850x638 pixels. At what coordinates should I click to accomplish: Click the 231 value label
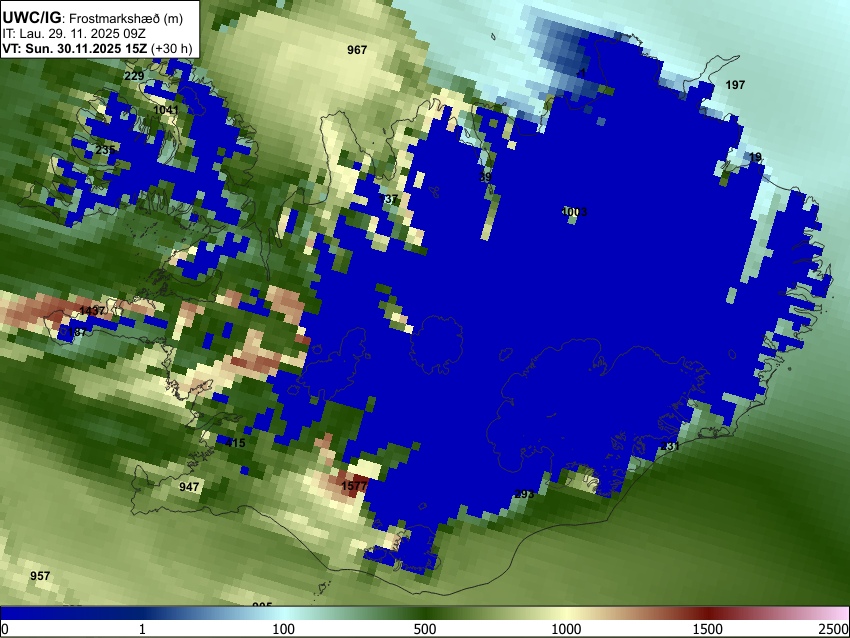(669, 446)
